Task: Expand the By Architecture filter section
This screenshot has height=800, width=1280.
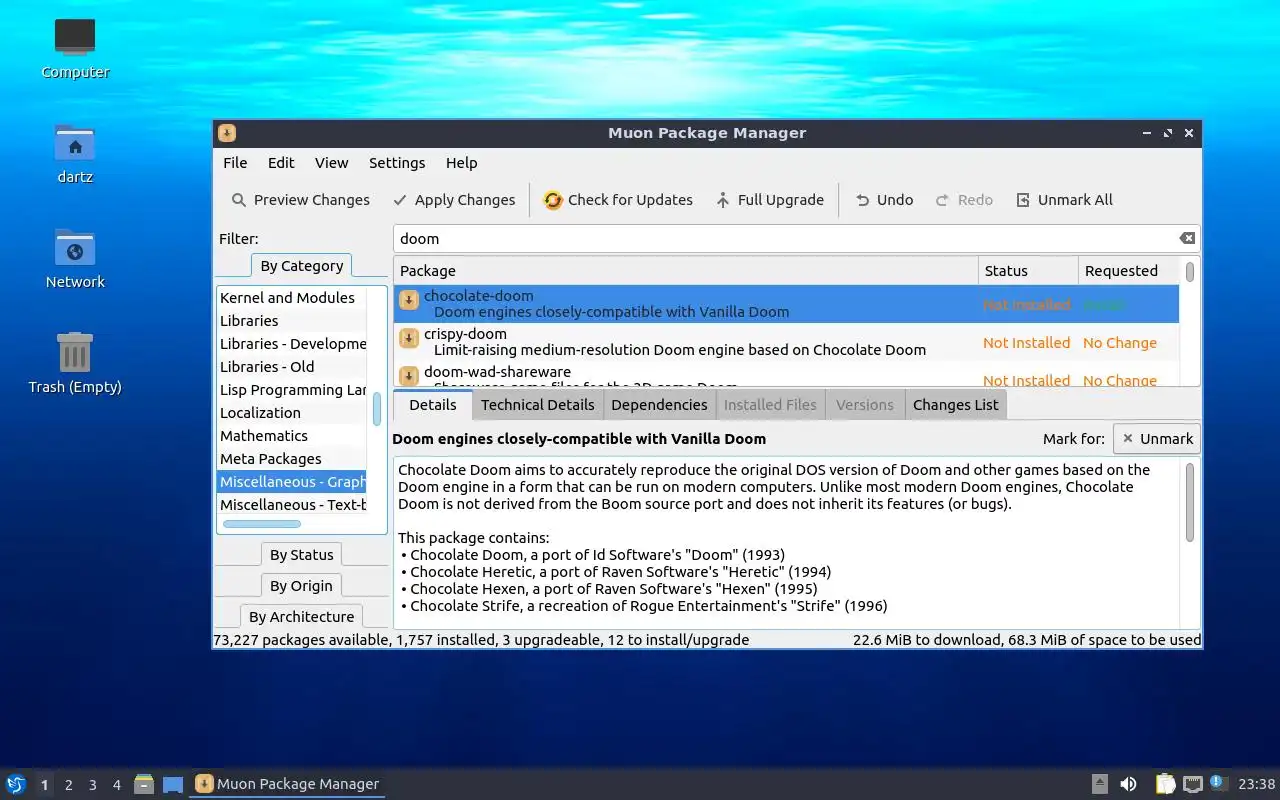Action: 301,617
